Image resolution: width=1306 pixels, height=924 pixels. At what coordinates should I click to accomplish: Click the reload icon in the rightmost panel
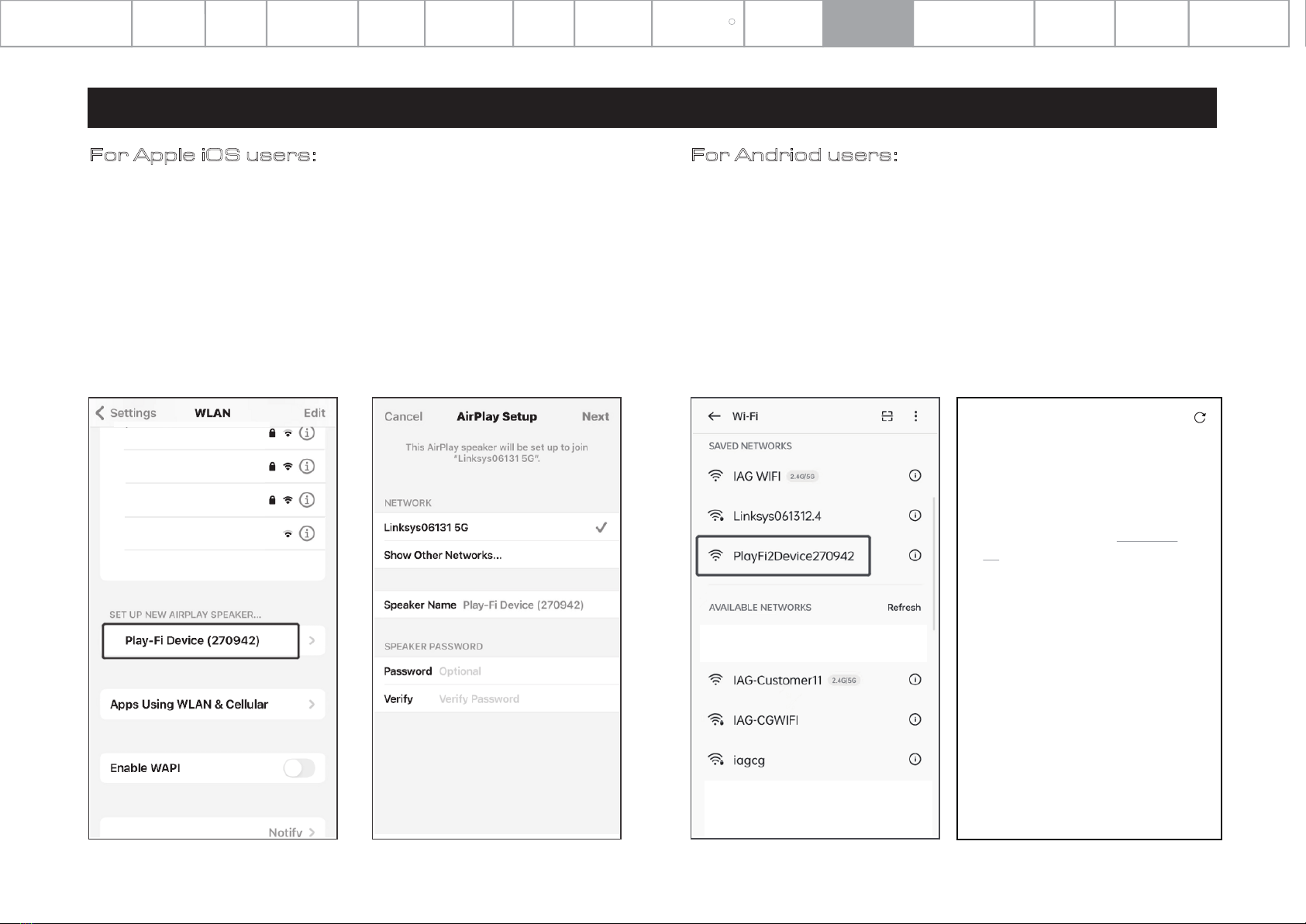1200,418
